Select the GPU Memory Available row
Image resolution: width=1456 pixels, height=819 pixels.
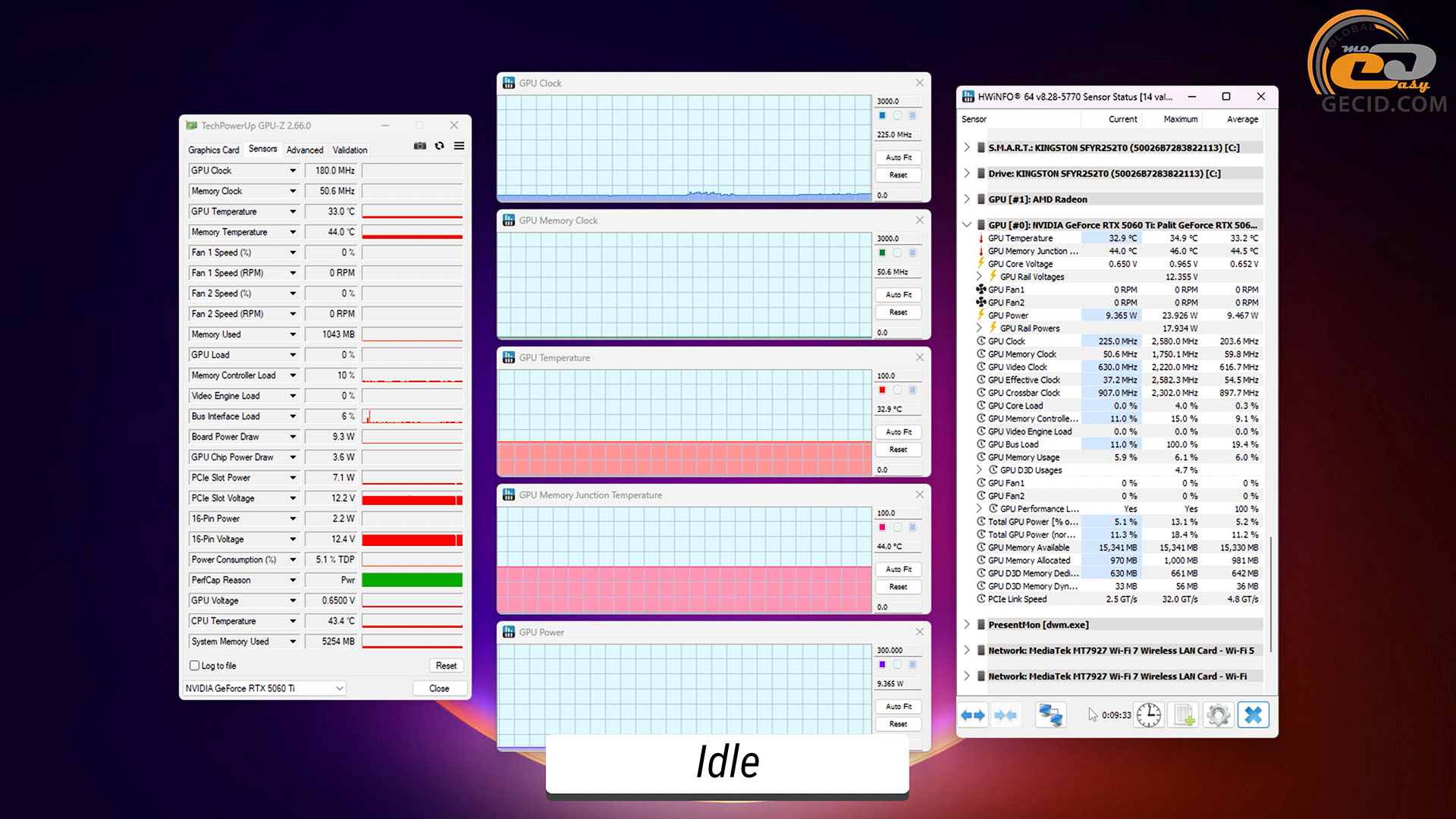point(1119,548)
